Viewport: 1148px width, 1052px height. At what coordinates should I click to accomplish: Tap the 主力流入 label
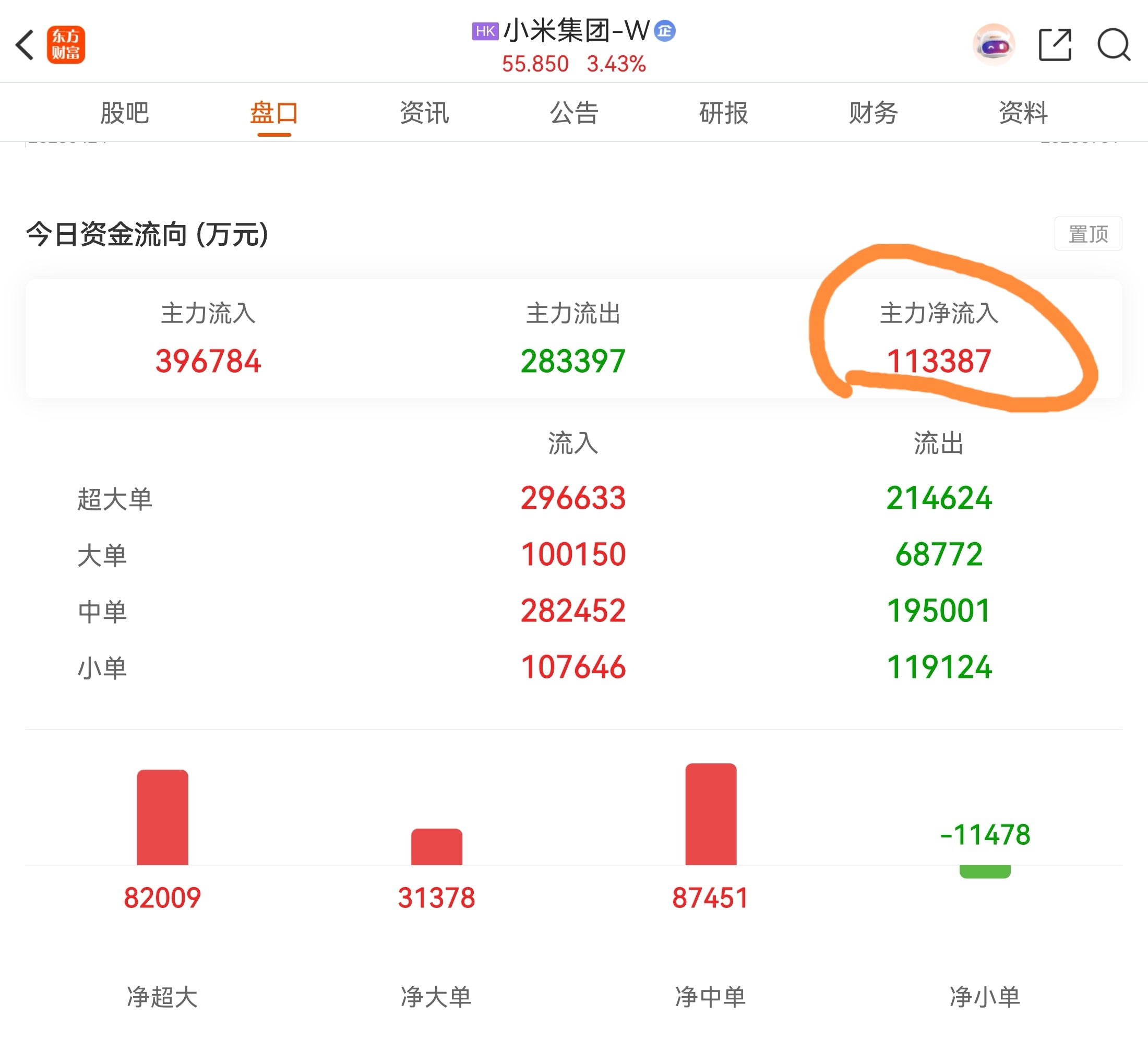208,313
